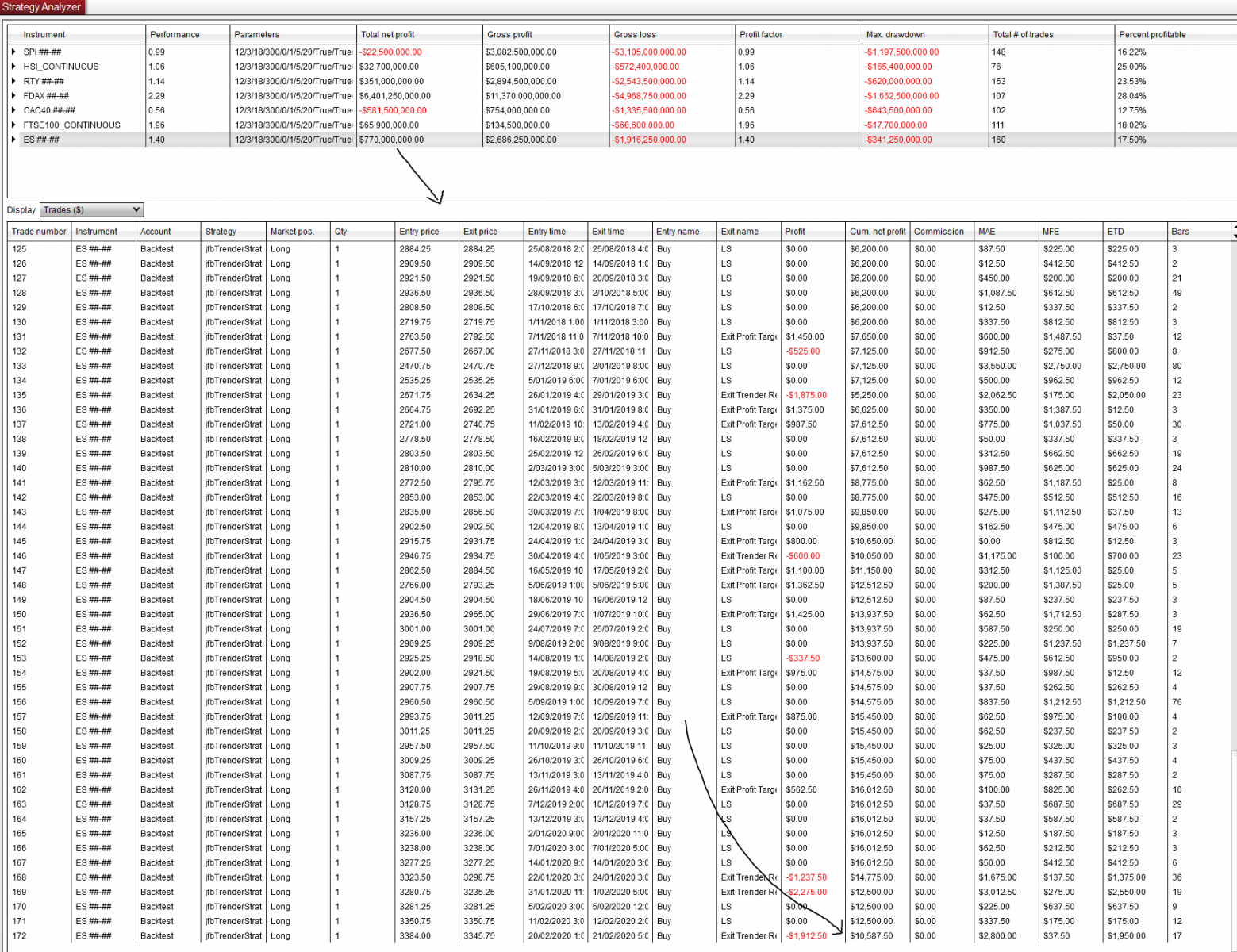This screenshot has height=952, width=1237.
Task: Switch to the Strategy Analyzer tab
Action: click(x=42, y=6)
